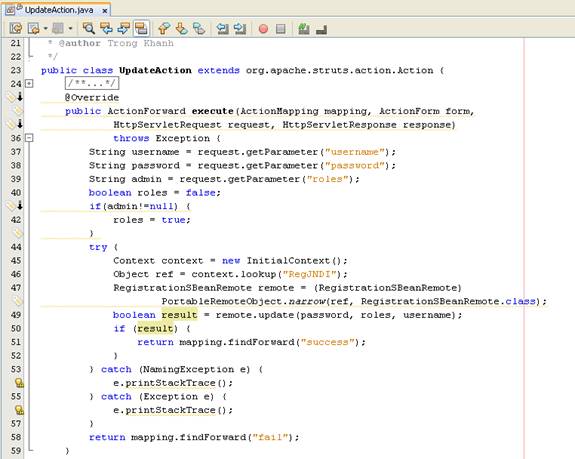
Task: Open dropdown arrow beside grayed forward icon
Action: tap(70, 28)
